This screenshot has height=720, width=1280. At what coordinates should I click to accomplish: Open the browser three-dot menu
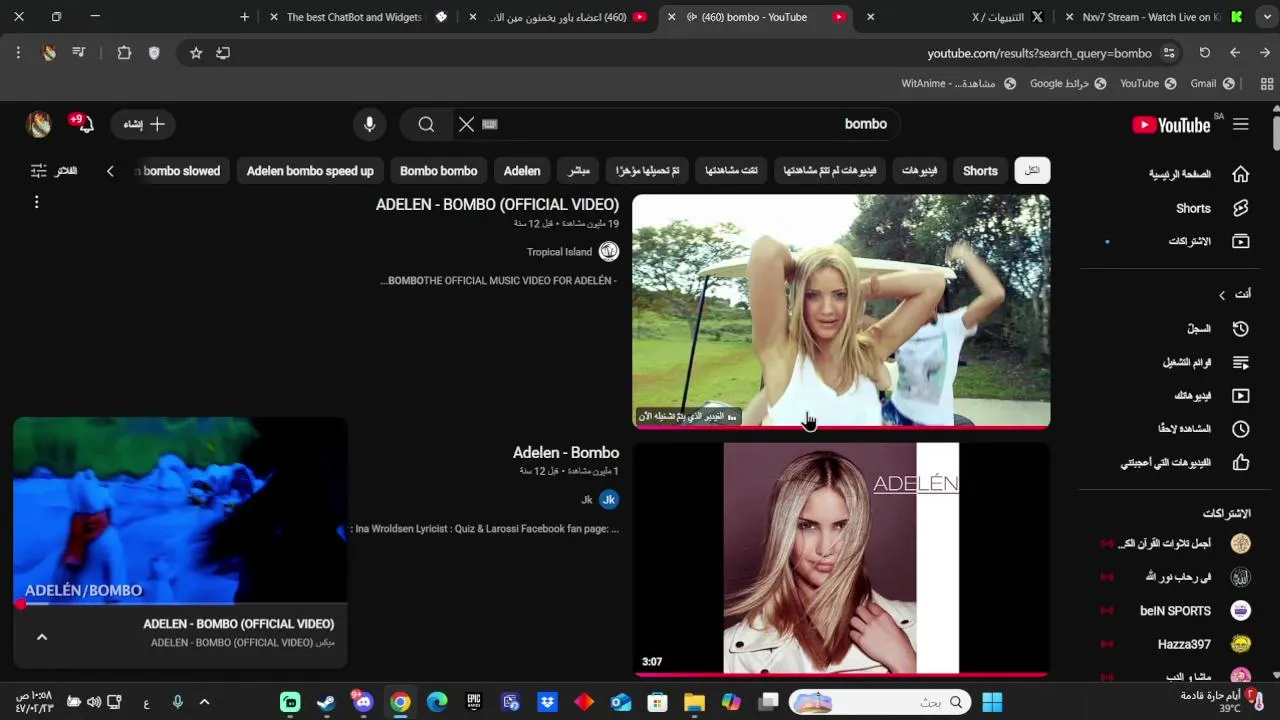18,53
